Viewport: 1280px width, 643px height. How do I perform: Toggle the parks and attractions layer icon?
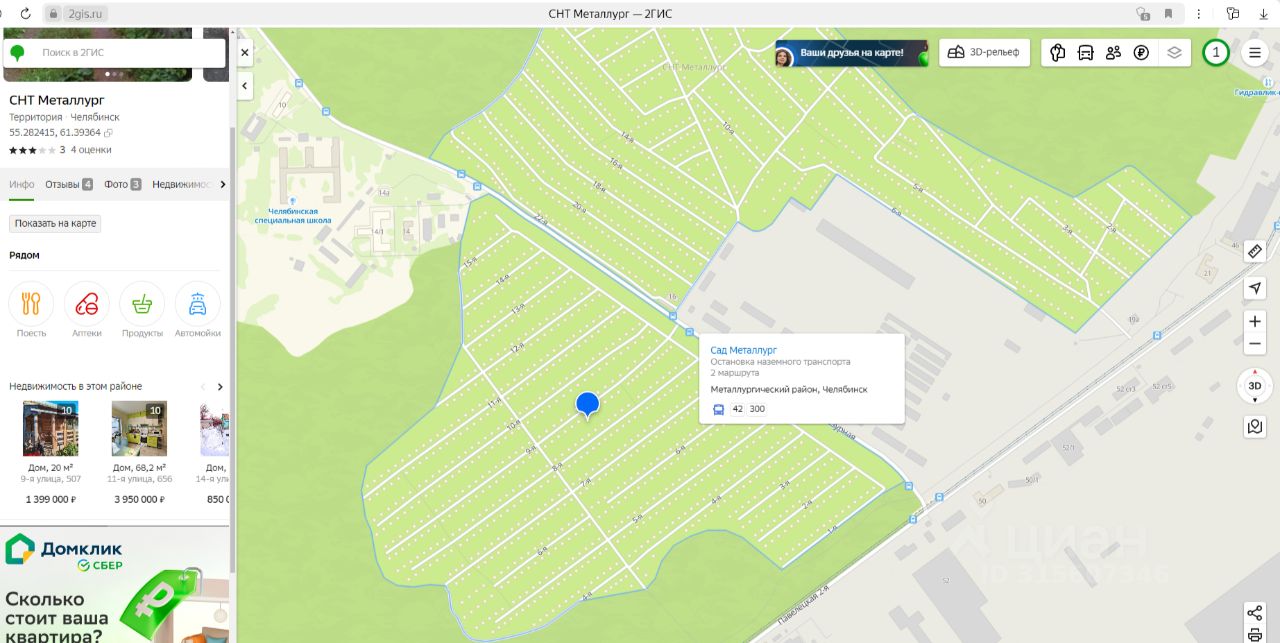(x=1058, y=53)
